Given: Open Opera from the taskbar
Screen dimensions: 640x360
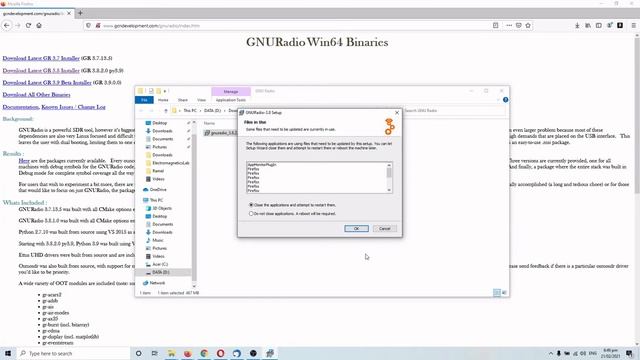Looking at the screenshot, I should [x=220, y=353].
